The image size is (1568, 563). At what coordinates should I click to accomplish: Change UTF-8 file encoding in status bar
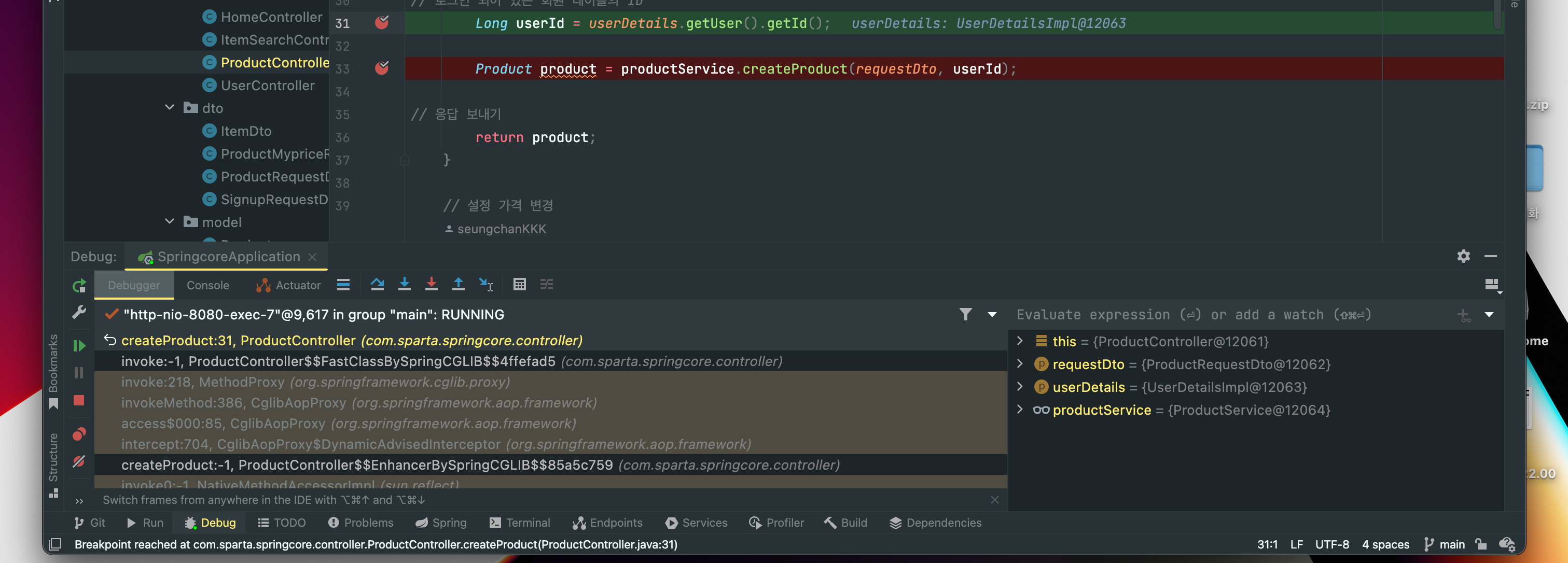click(1332, 544)
